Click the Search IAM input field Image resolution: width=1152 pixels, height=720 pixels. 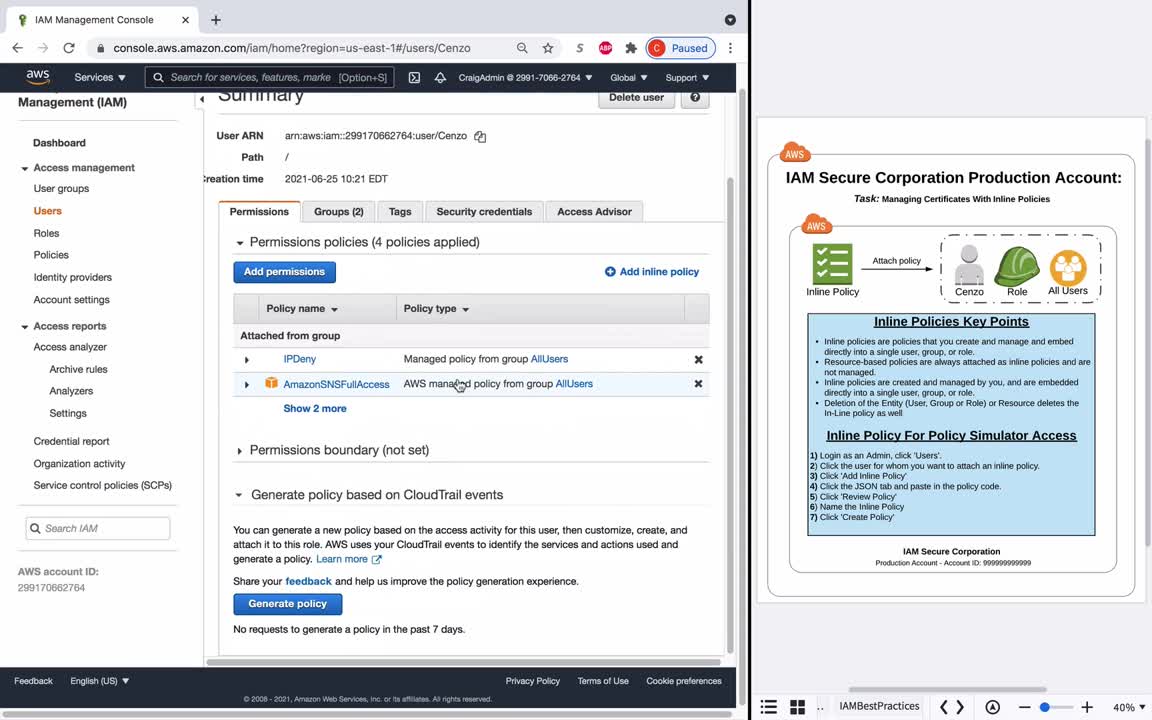pos(98,528)
